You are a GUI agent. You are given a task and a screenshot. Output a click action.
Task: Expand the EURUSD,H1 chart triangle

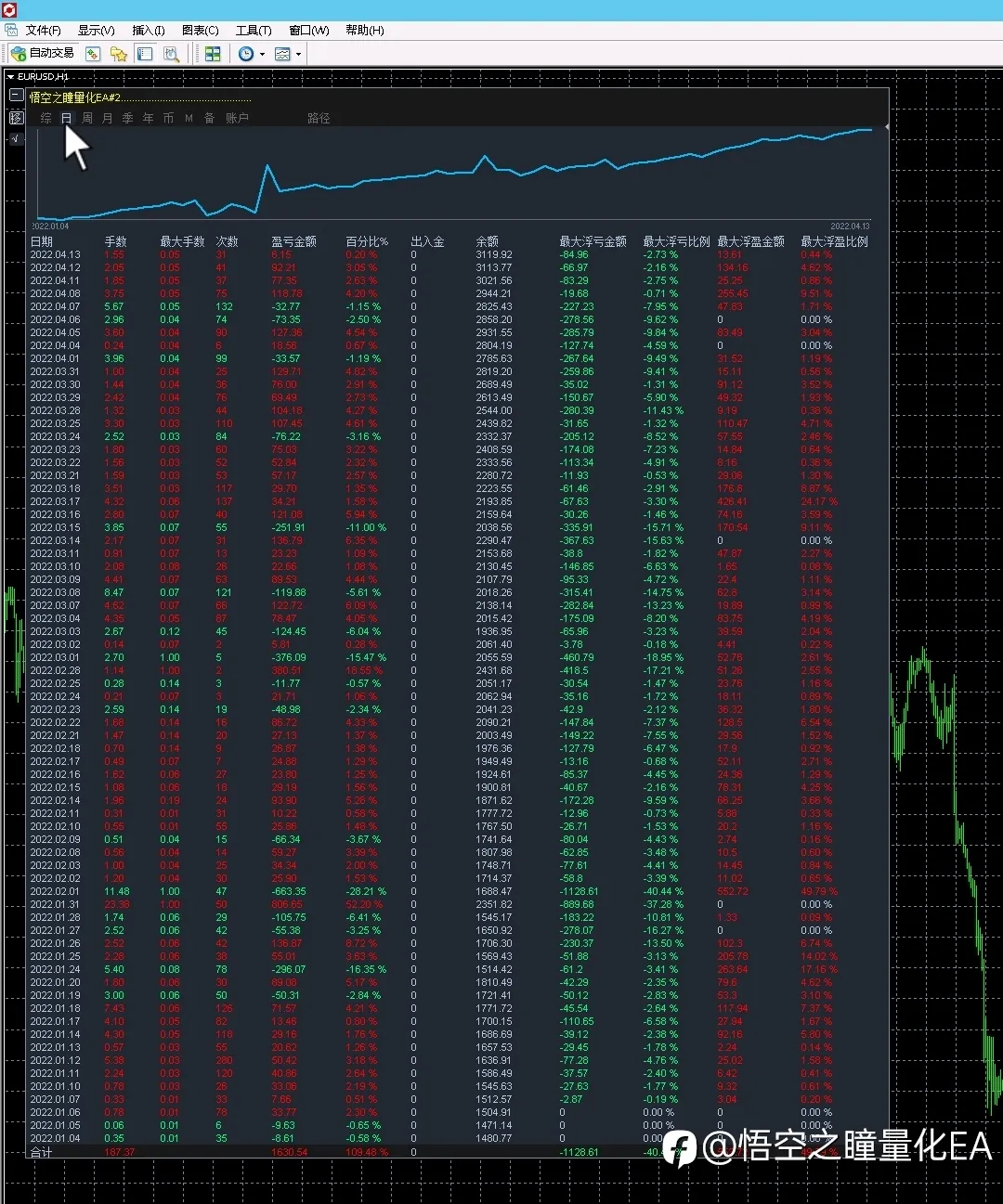click(10, 77)
